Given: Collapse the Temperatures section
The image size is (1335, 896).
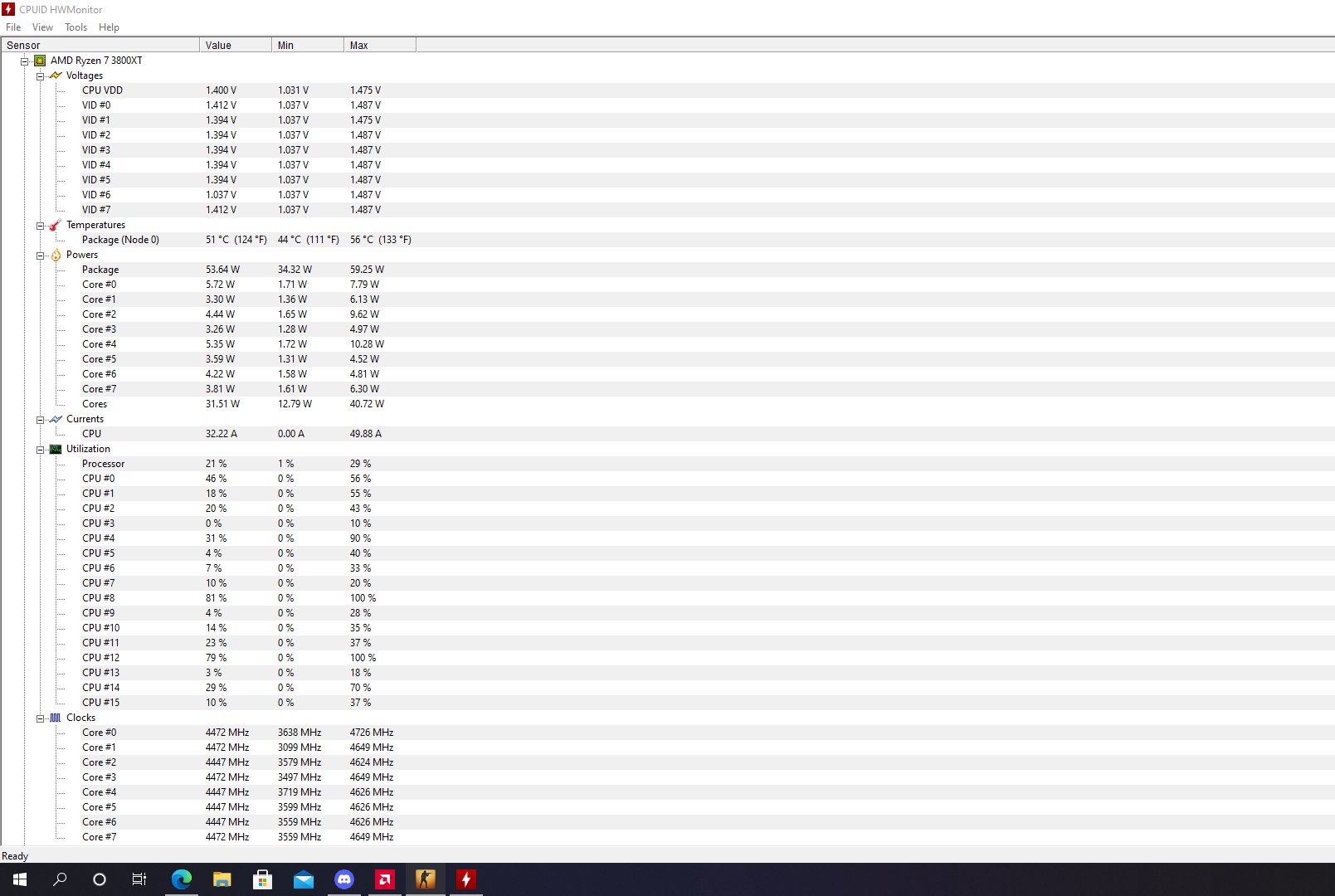Looking at the screenshot, I should click(40, 226).
